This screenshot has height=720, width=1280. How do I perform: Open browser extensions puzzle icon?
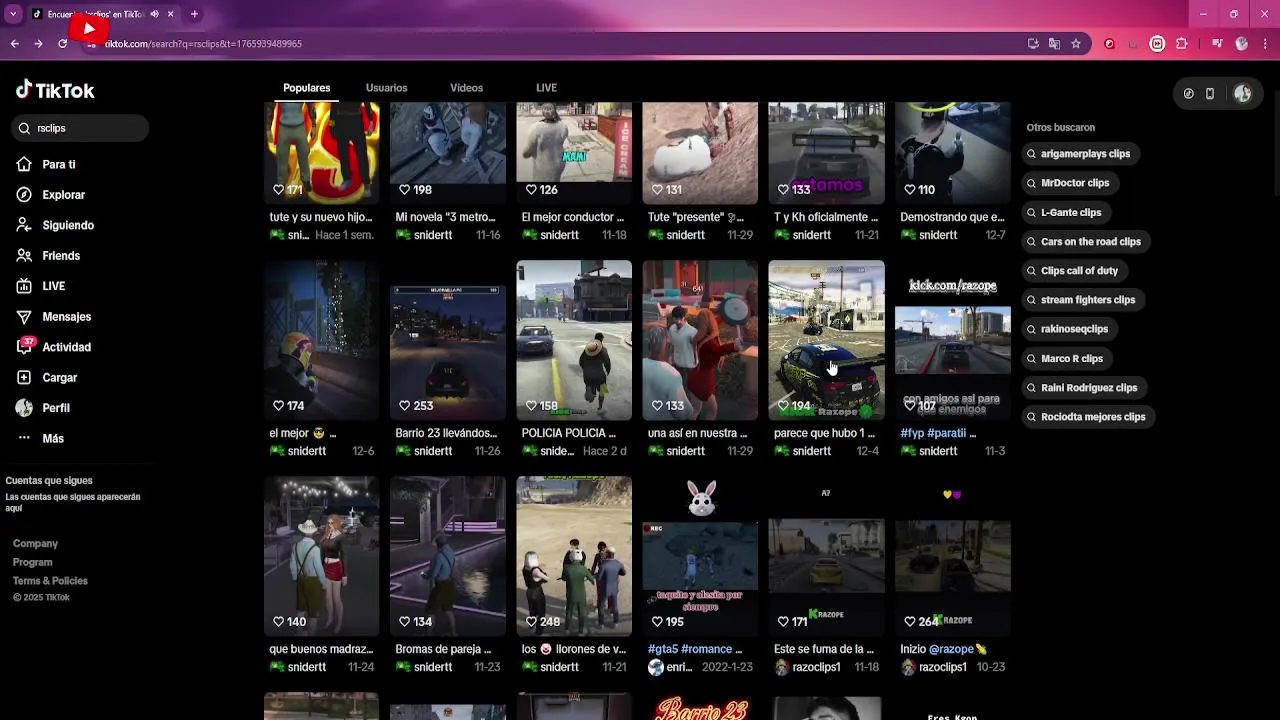1182,44
